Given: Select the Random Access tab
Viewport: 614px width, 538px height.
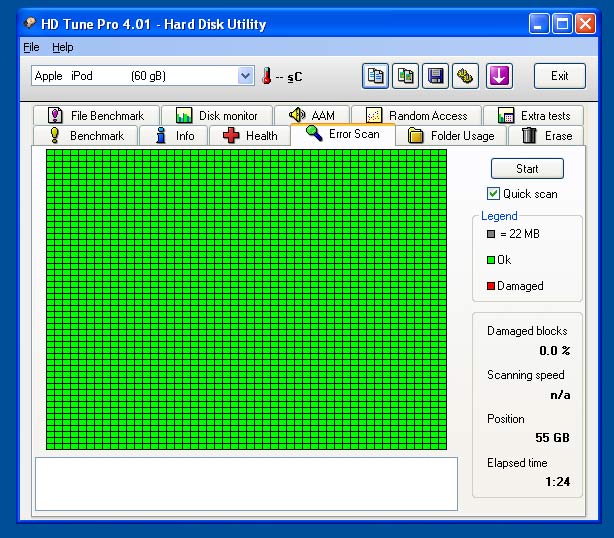Looking at the screenshot, I should click(x=417, y=116).
